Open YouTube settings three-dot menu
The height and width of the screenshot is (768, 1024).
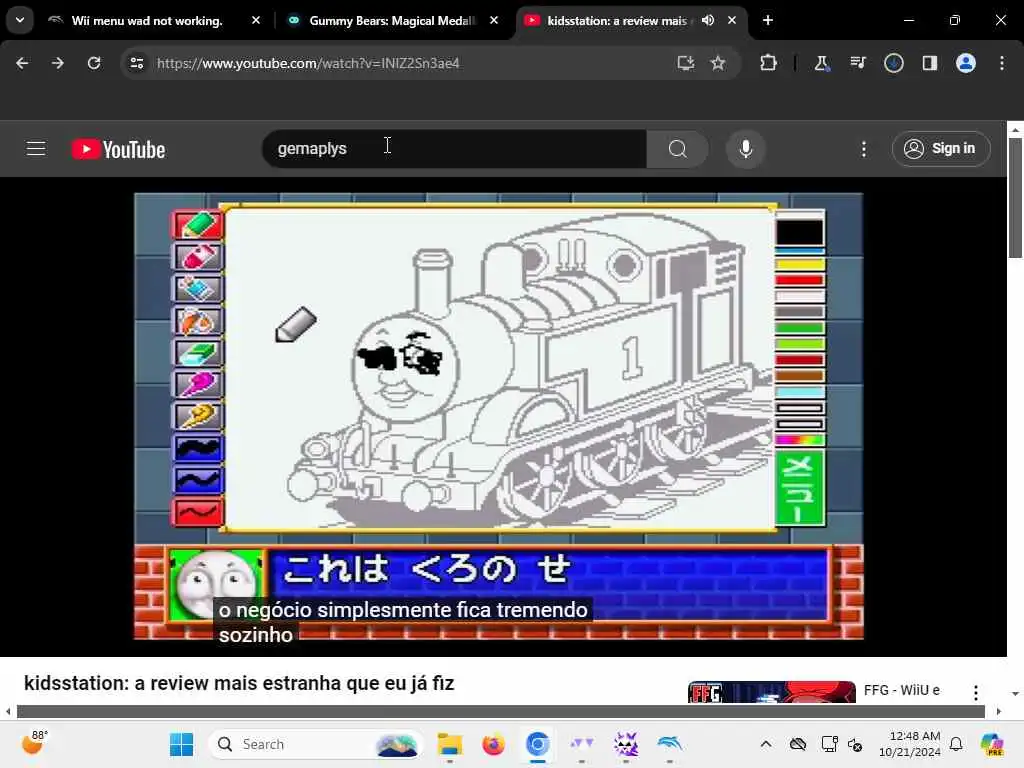(863, 149)
